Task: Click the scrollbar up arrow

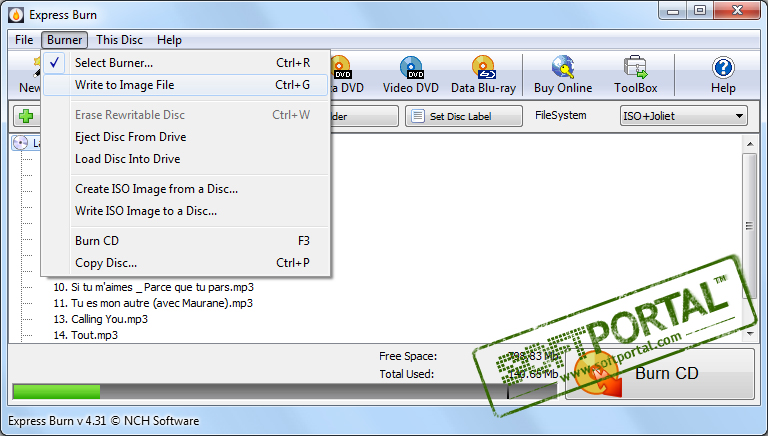Action: tap(750, 144)
